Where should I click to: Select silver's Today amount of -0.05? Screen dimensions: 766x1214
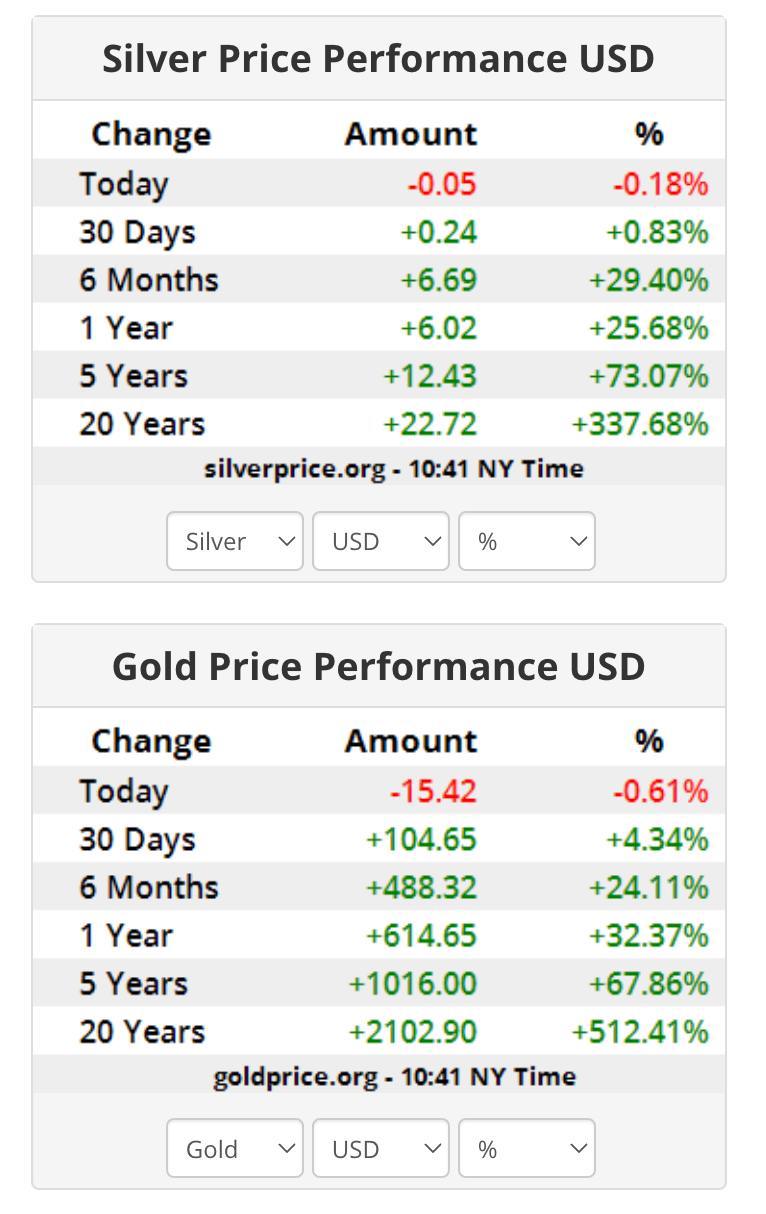pos(441,184)
